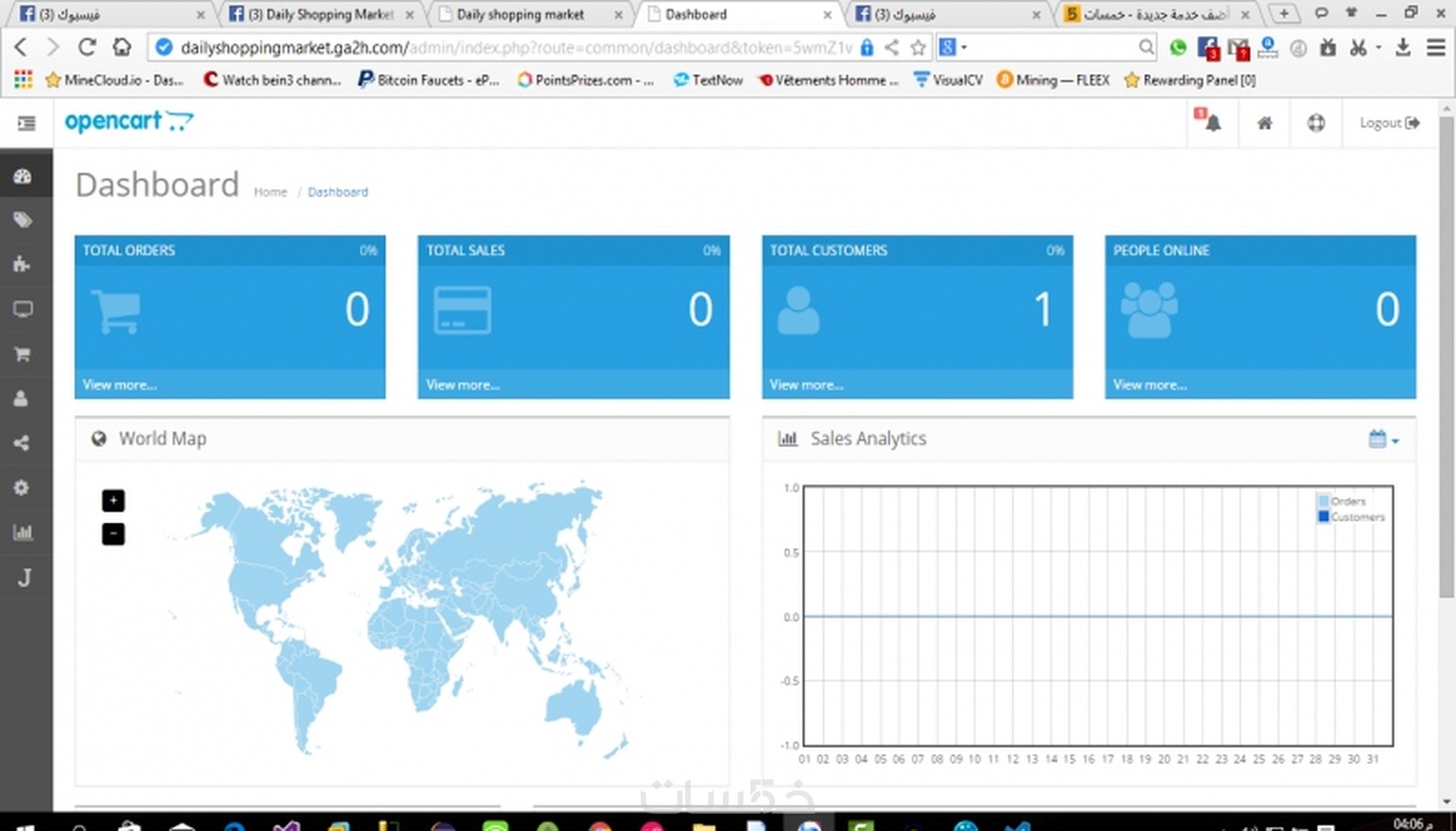The width and height of the screenshot is (1456, 831).
Task: Open the Marketing share sidebar icon
Action: (23, 443)
